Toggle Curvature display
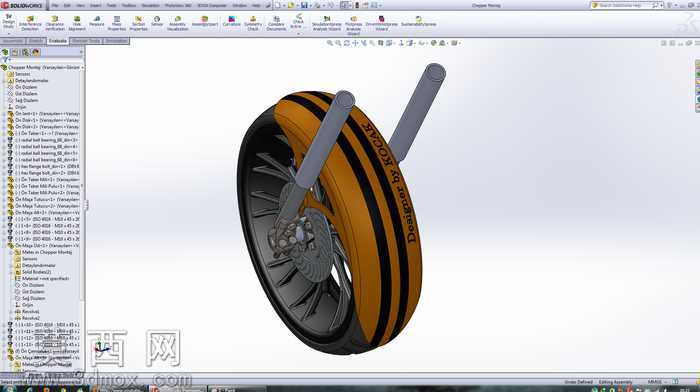 click(x=232, y=21)
